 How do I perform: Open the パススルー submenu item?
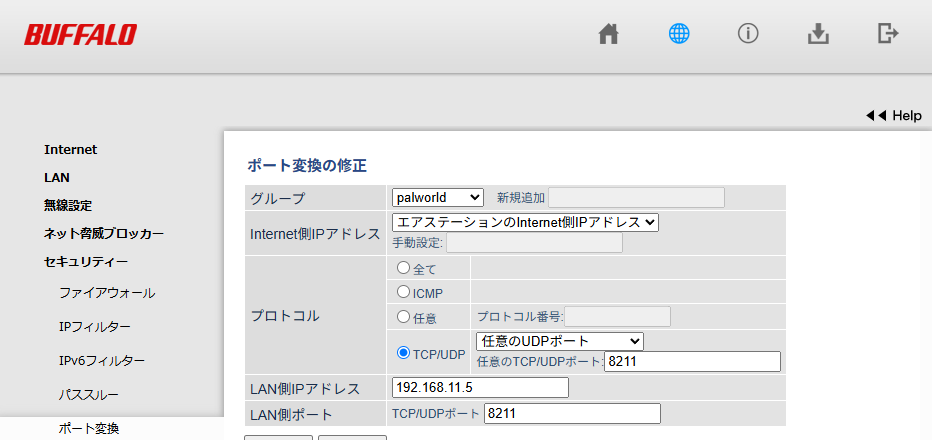pyautogui.click(x=89, y=394)
